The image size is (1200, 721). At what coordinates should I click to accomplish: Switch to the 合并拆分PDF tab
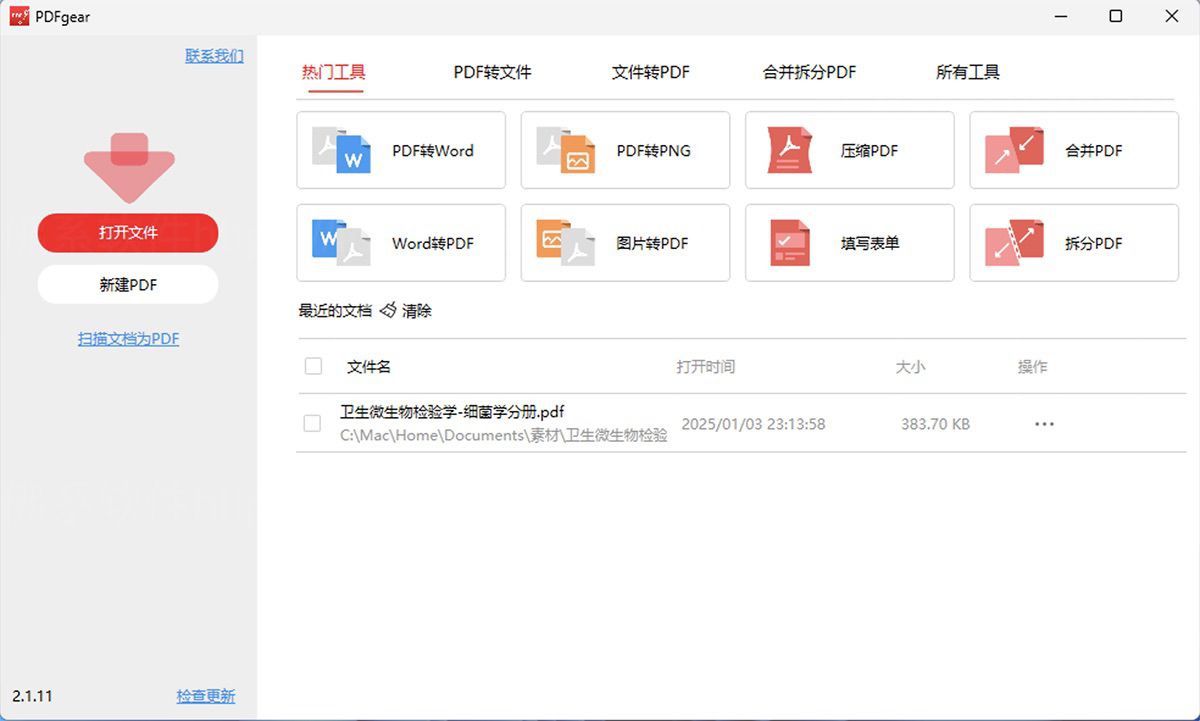pos(808,71)
